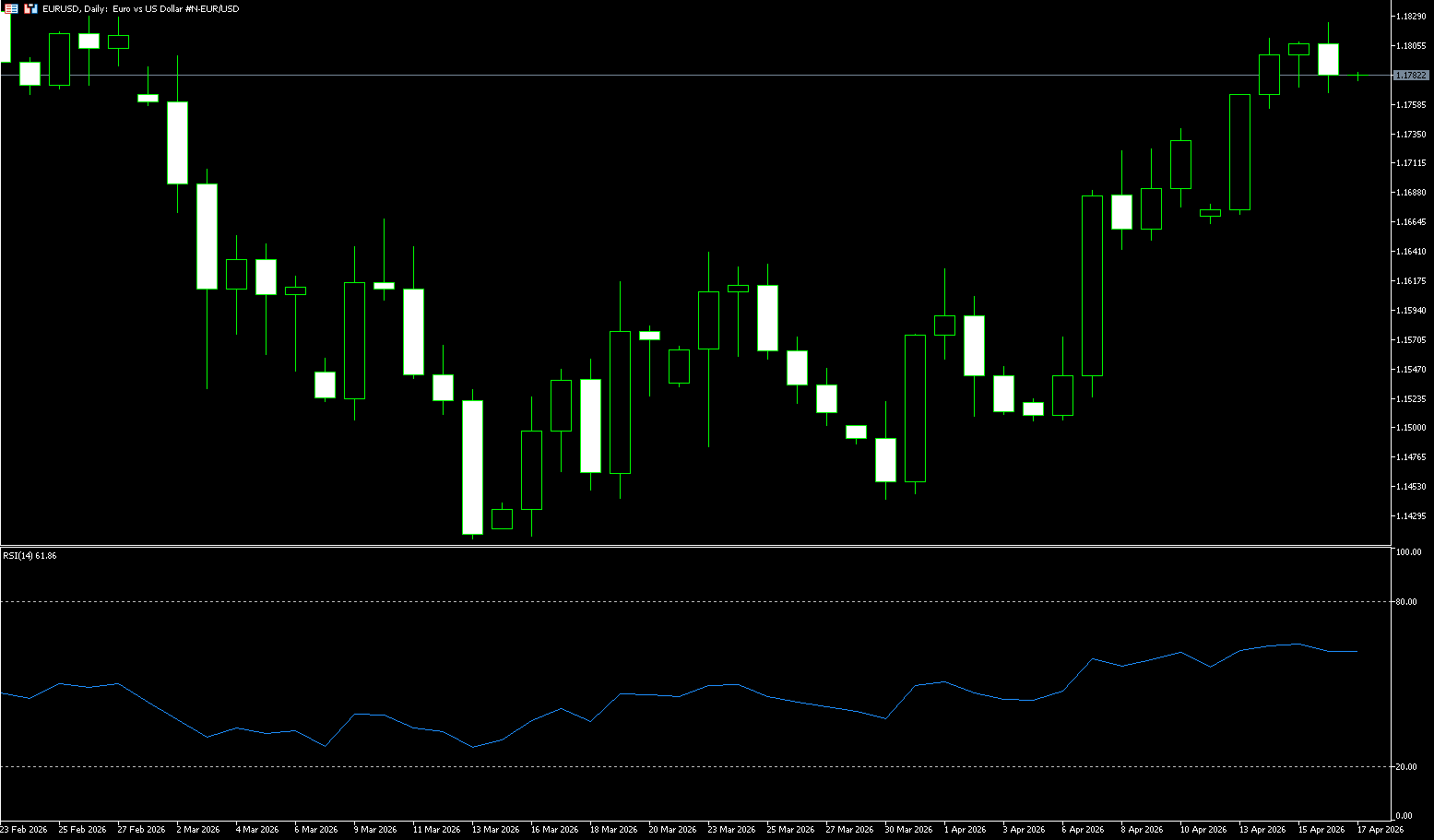Click the 100.00 label on RSI scale

tap(1408, 552)
